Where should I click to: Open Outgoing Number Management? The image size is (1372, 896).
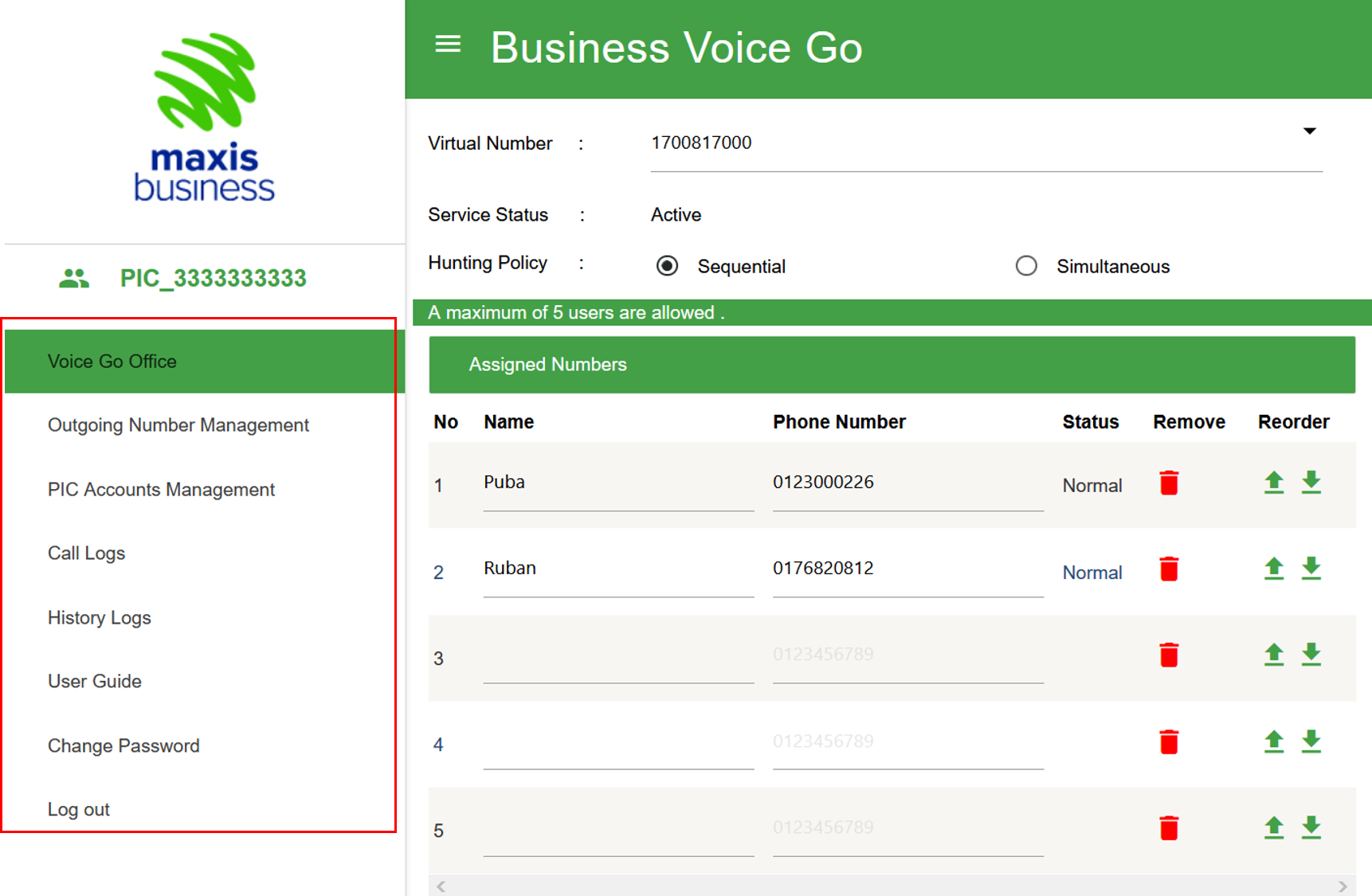(x=178, y=425)
